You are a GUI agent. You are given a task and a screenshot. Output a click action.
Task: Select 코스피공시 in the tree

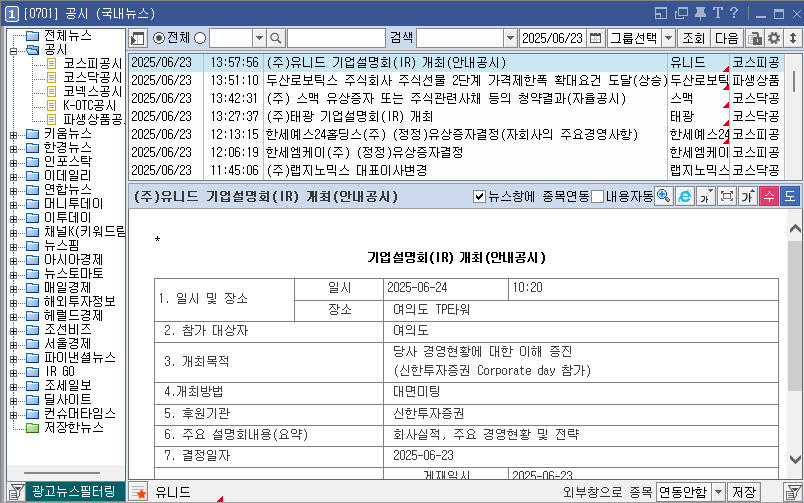[92, 64]
